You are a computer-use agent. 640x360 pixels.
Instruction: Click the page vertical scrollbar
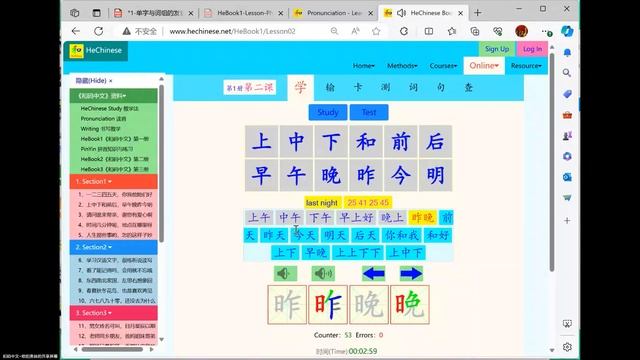(552, 163)
